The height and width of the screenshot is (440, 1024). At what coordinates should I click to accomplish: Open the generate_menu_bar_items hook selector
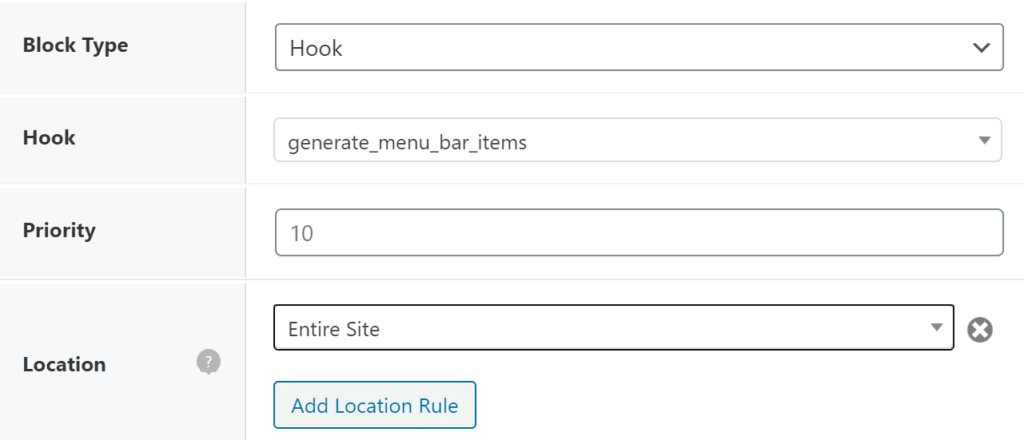click(x=637, y=141)
